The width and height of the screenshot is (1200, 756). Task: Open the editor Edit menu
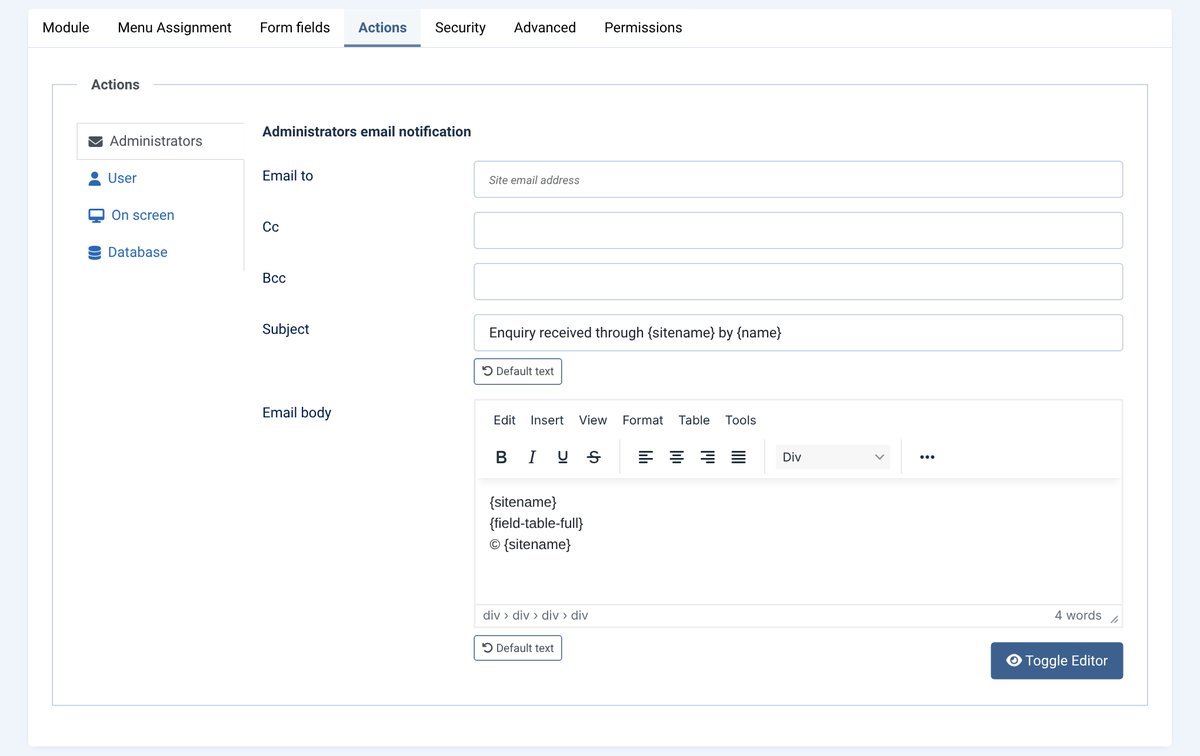tap(505, 420)
